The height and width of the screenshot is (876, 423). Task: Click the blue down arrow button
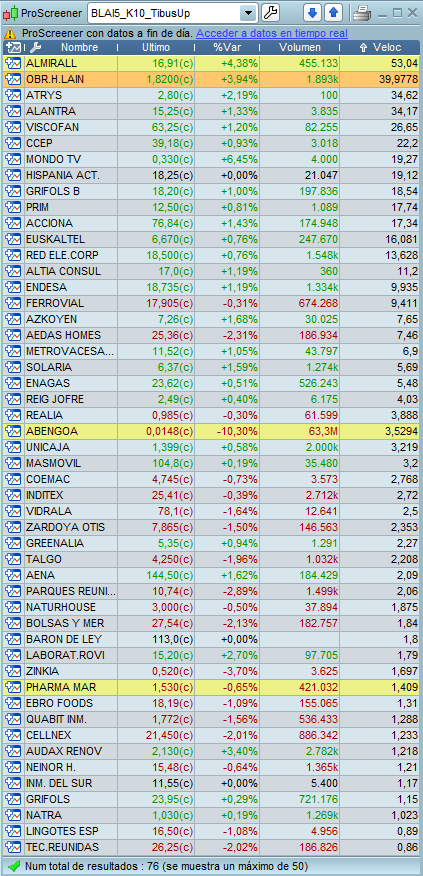point(312,12)
